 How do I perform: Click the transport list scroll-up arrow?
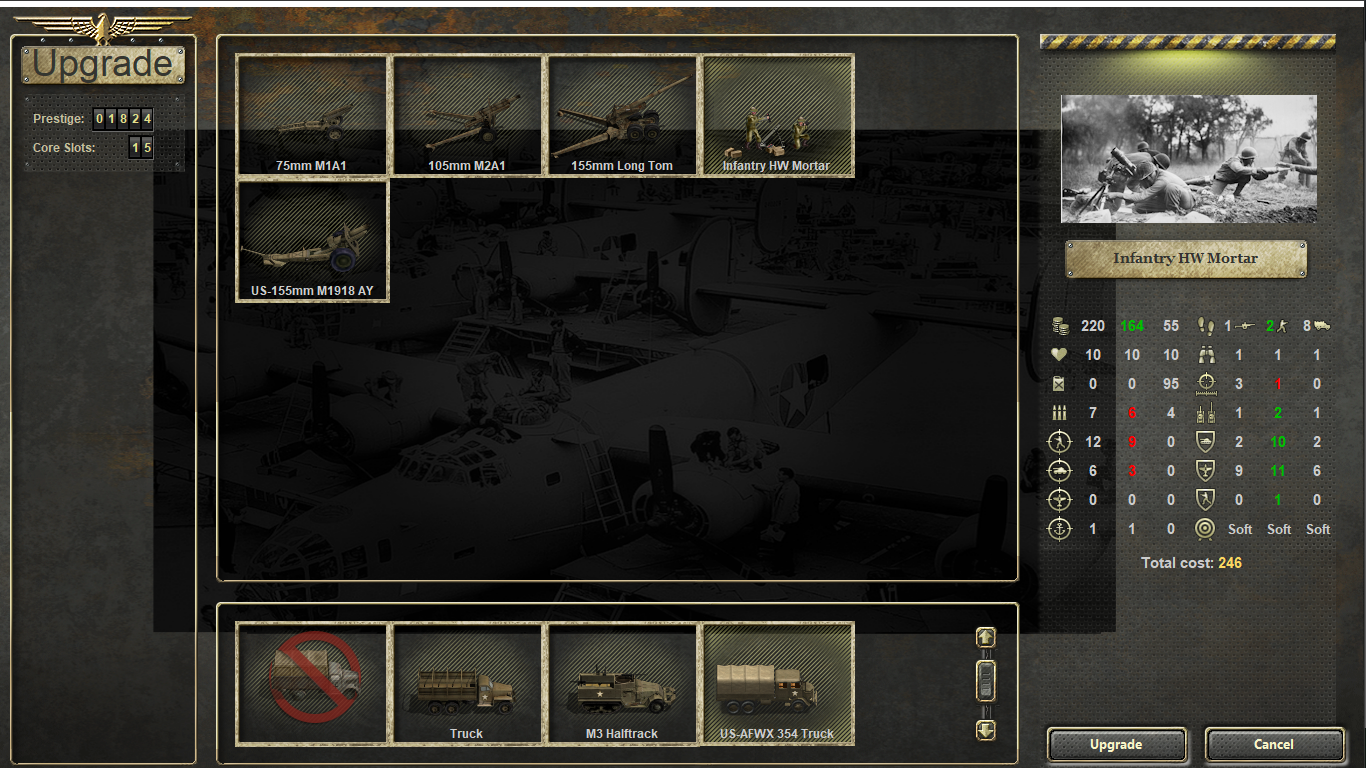[986, 637]
